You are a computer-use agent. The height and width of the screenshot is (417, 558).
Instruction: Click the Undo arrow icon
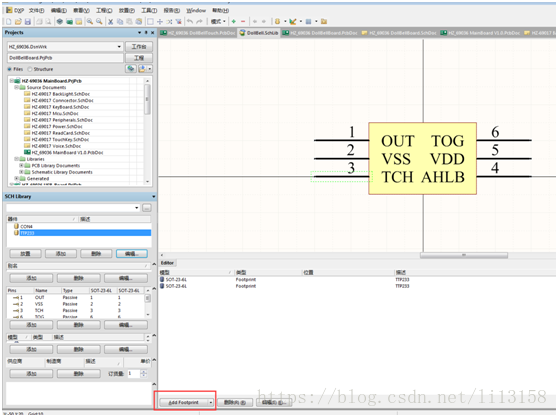coord(190,22)
